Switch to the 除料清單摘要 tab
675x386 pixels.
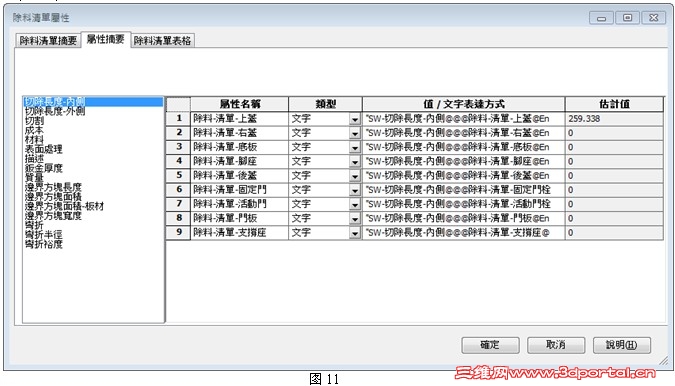(x=48, y=40)
